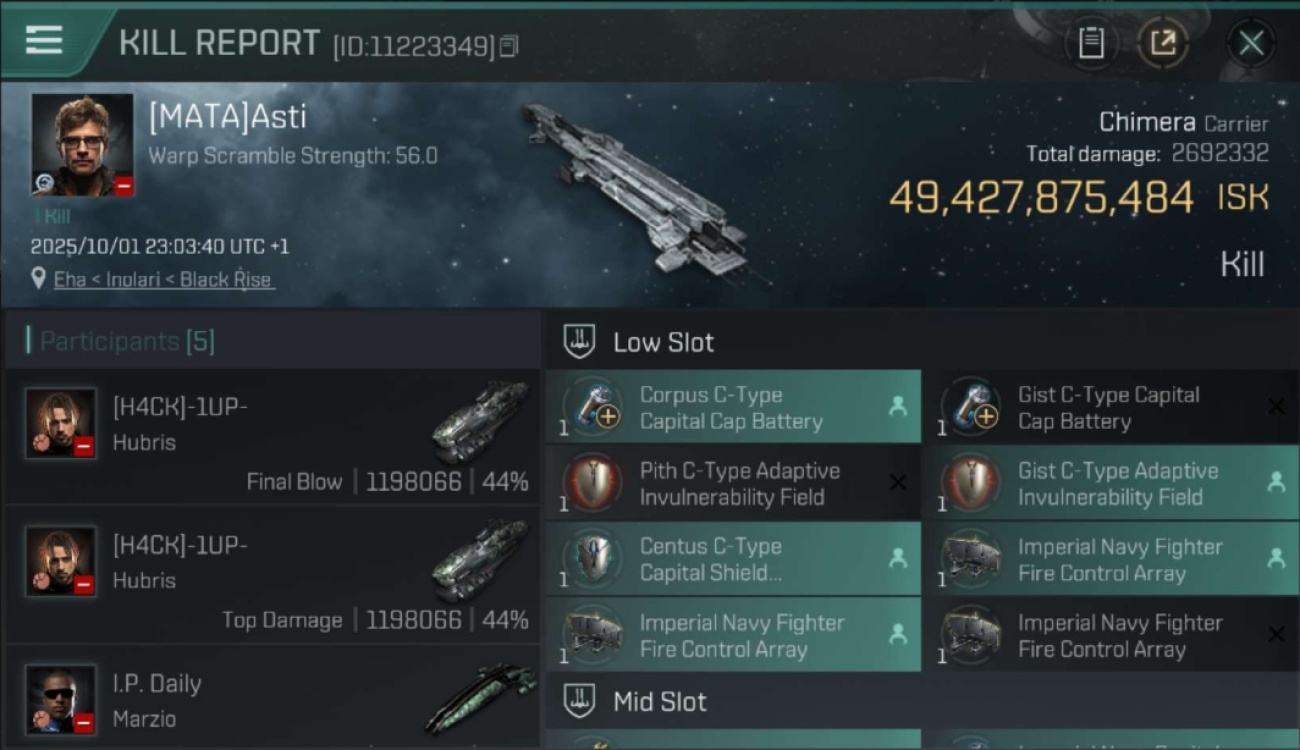This screenshot has width=1300, height=750.
Task: Click the location pin icon
Action: (38, 279)
